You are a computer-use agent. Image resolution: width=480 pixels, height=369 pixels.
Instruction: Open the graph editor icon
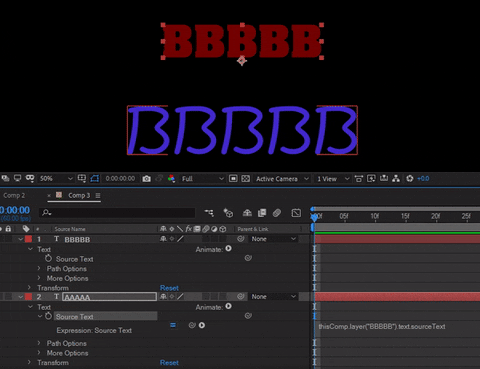pyautogui.click(x=296, y=213)
